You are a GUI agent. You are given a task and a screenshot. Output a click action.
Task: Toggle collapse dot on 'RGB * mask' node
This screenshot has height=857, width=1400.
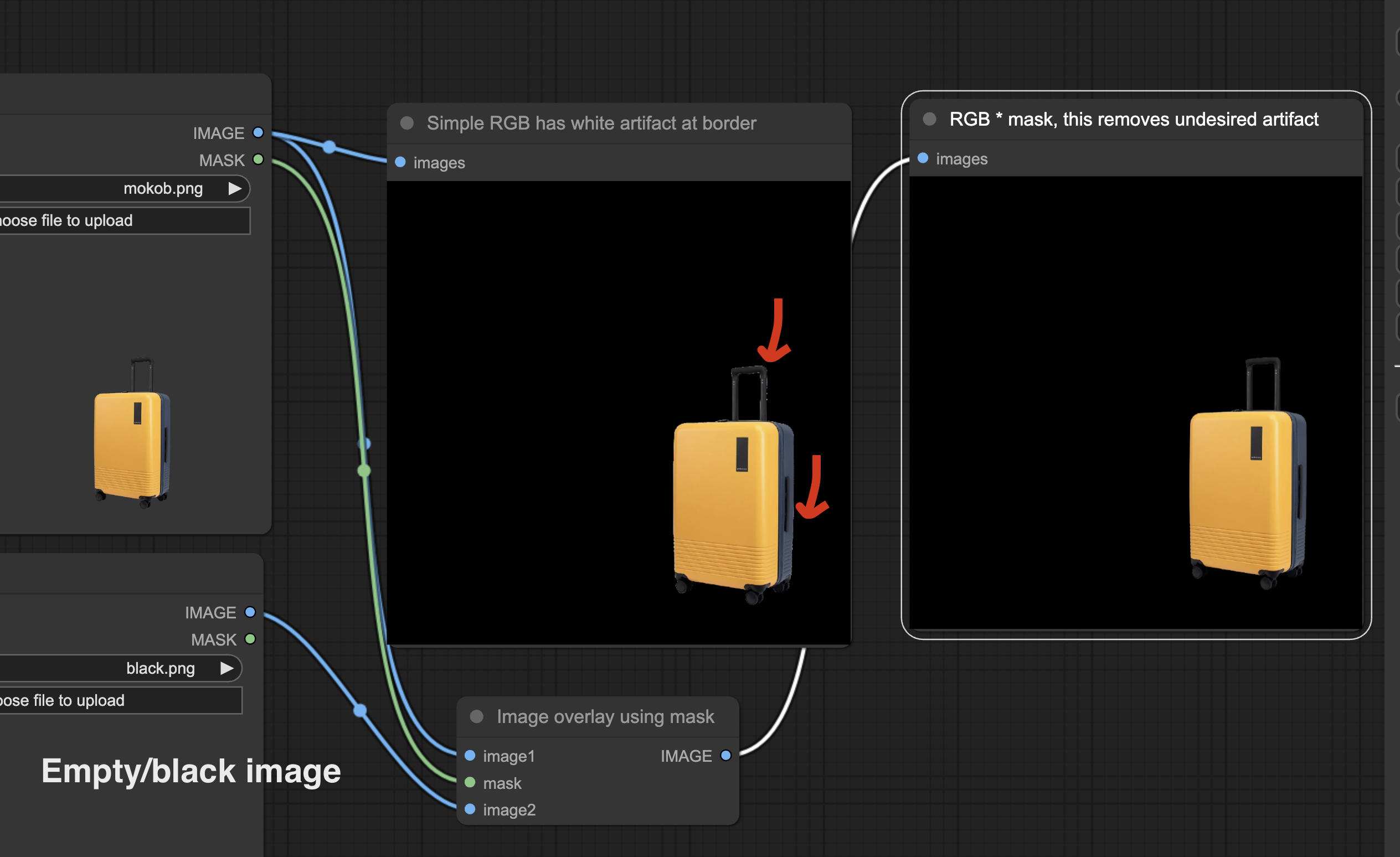point(929,118)
